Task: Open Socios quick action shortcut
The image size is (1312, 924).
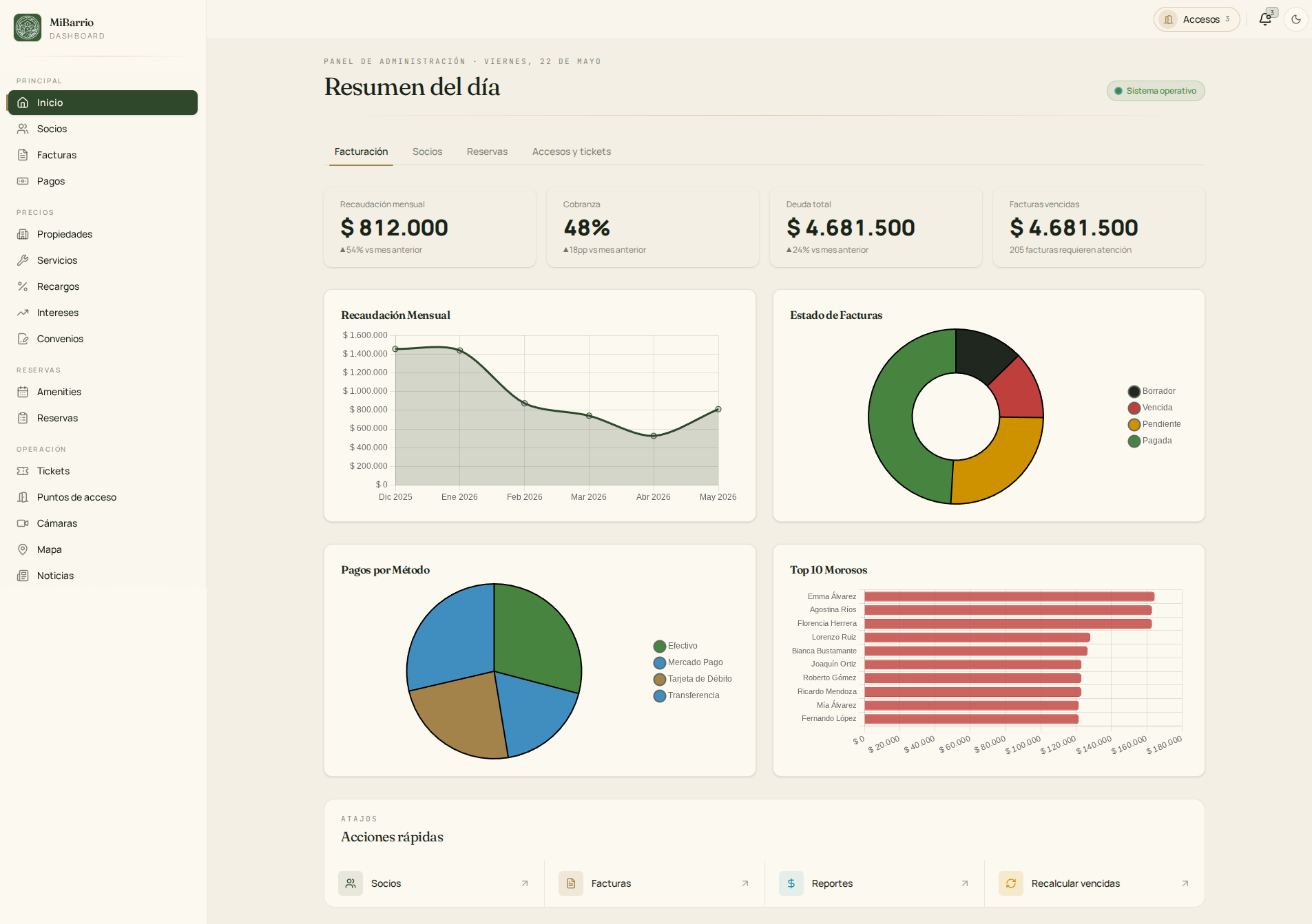Action: point(434,883)
